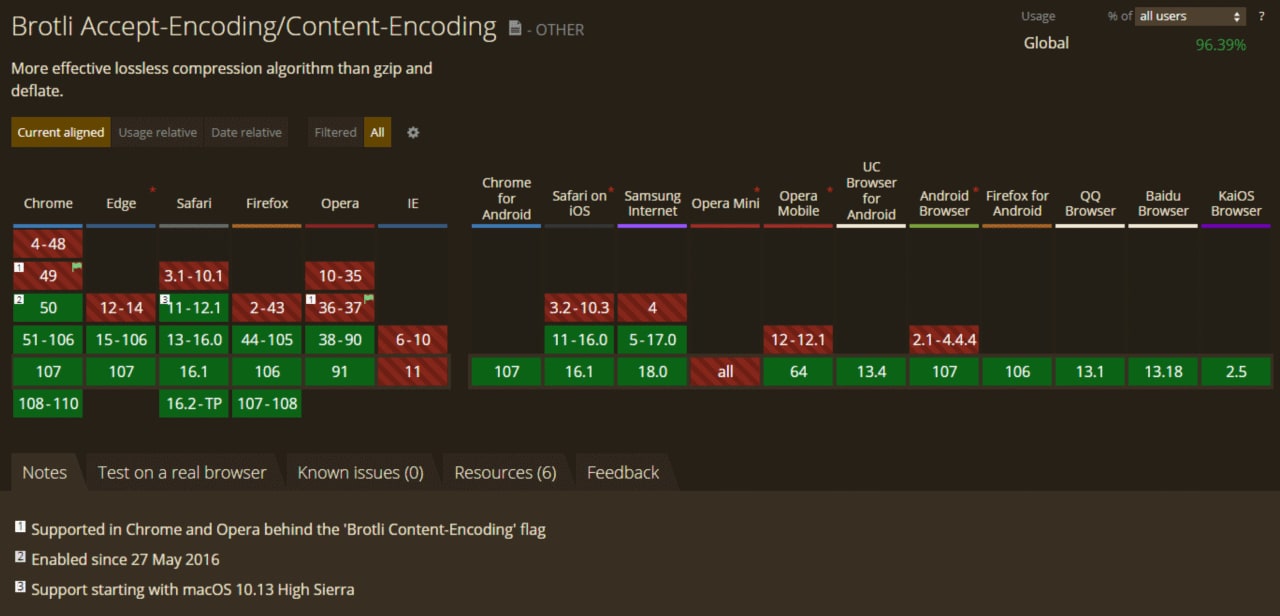Click footnote badge 1 on the Chrome 49 cell
Viewport: 1280px width, 616px height.
(x=18, y=266)
